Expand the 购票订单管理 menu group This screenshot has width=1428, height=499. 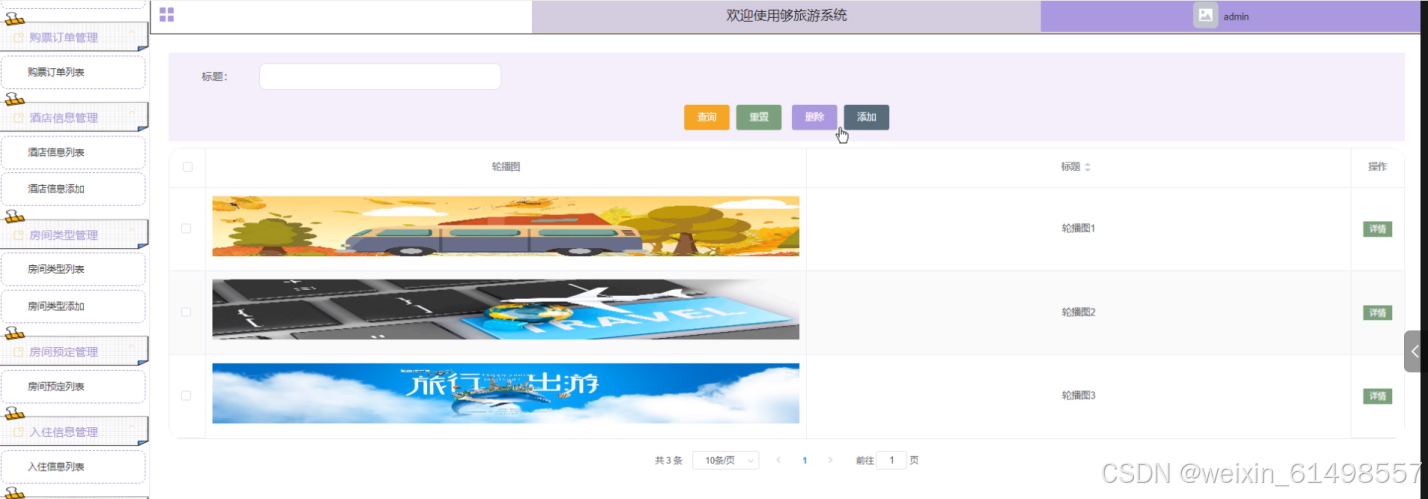coord(74,38)
